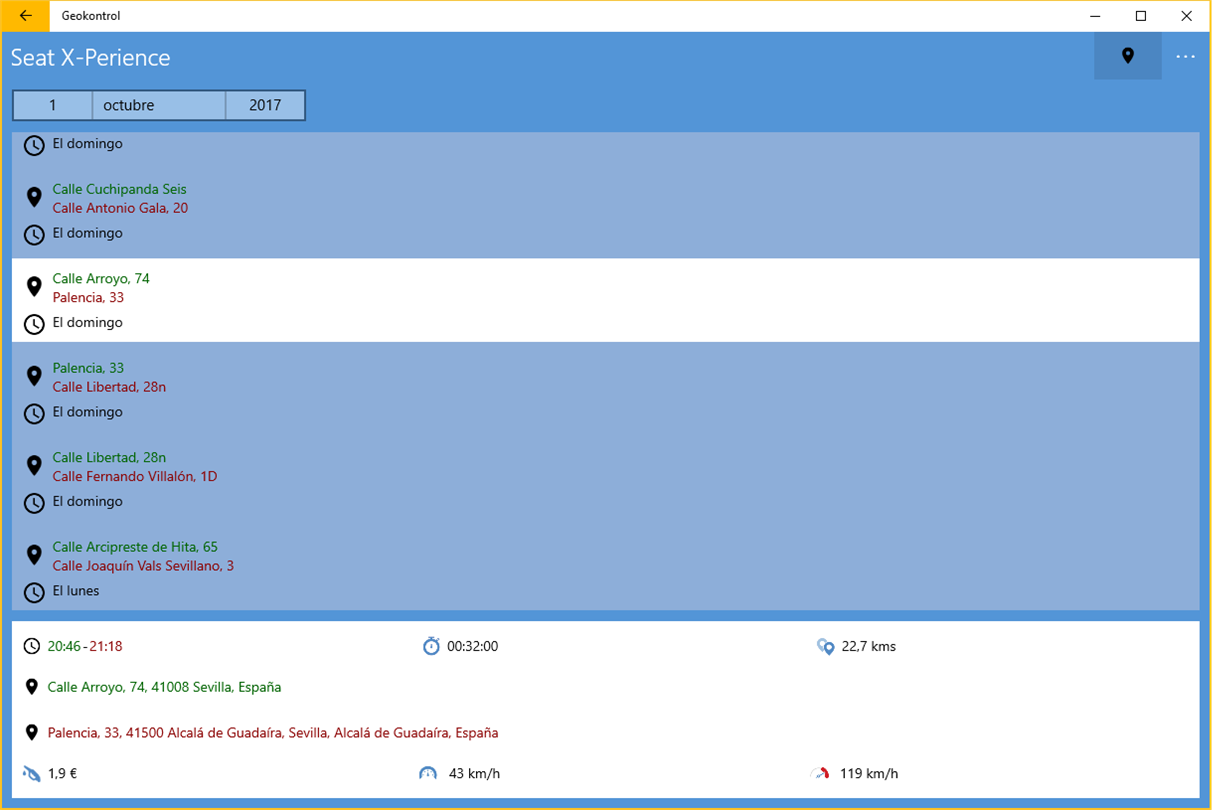
Task: Select trip starting at green Palencia, 33
Action: (x=88, y=368)
